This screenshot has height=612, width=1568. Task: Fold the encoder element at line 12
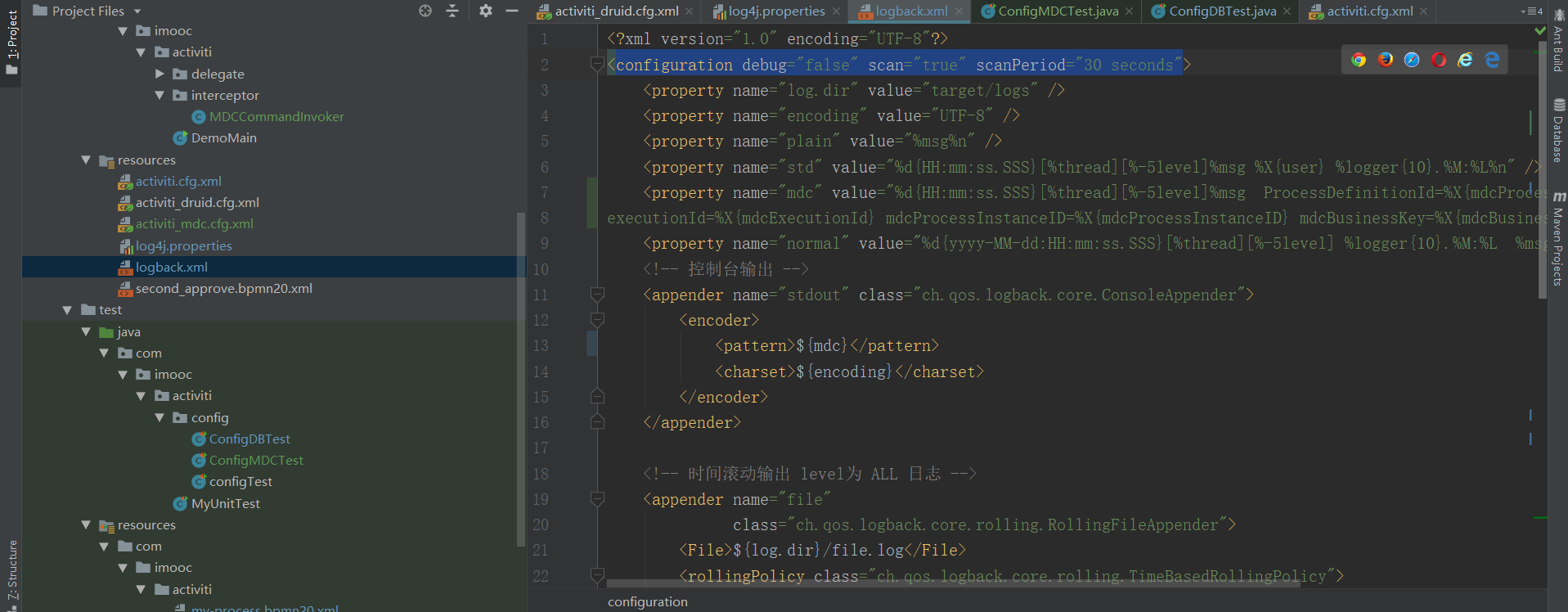pos(597,320)
